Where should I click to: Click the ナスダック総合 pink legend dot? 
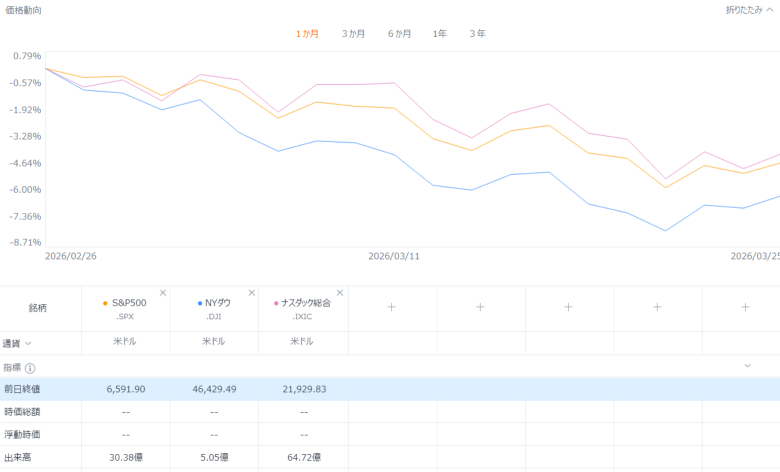click(276, 303)
